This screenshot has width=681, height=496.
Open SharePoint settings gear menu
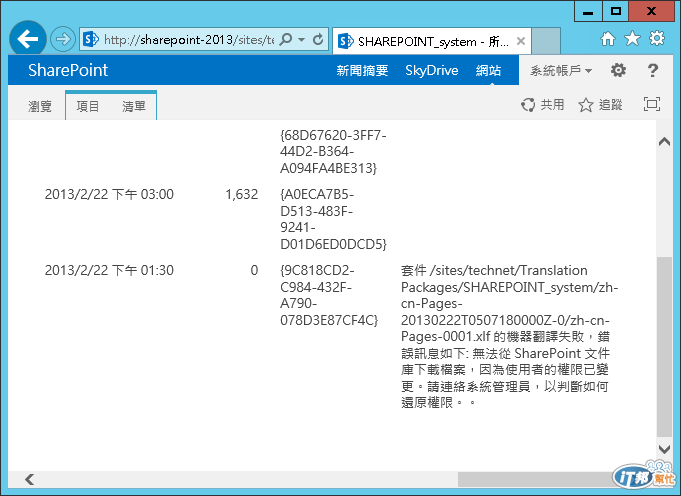[x=618, y=70]
